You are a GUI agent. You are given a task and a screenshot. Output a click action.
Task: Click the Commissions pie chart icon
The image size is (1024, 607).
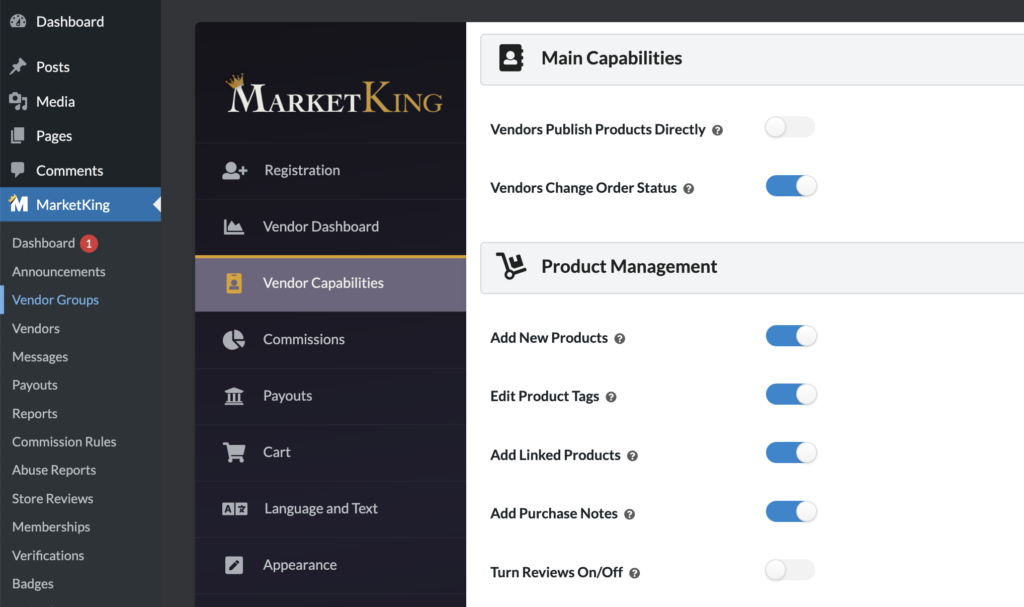click(x=234, y=339)
